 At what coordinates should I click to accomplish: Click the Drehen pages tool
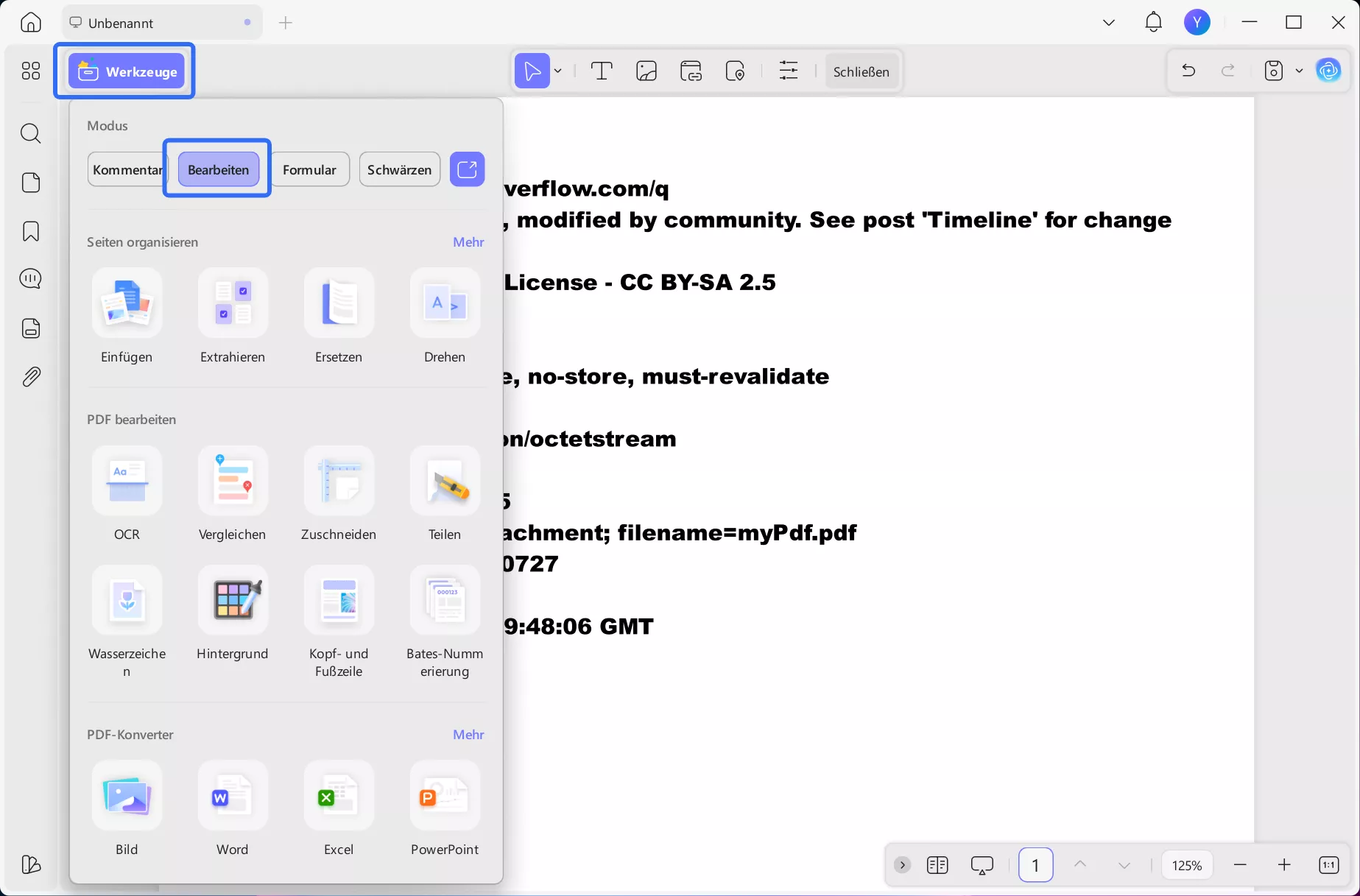pos(445,317)
